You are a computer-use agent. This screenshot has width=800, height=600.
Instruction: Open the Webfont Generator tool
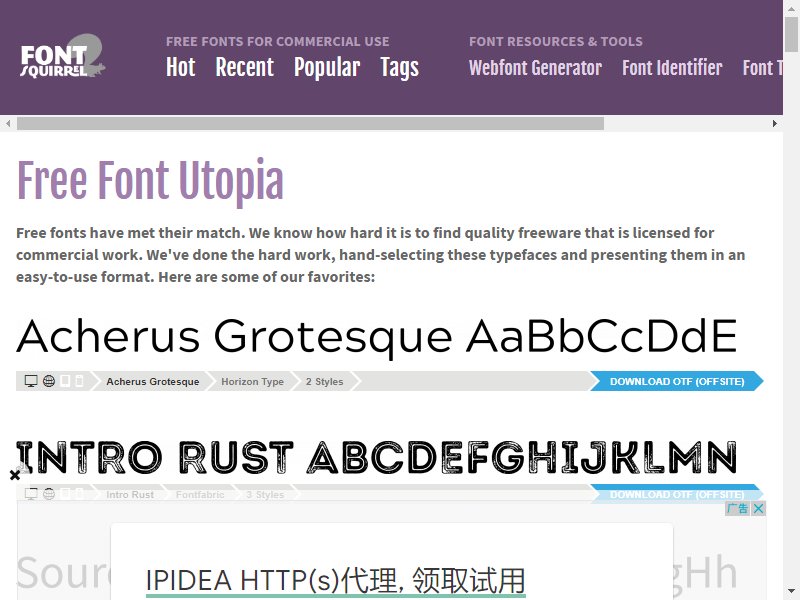pyautogui.click(x=535, y=67)
